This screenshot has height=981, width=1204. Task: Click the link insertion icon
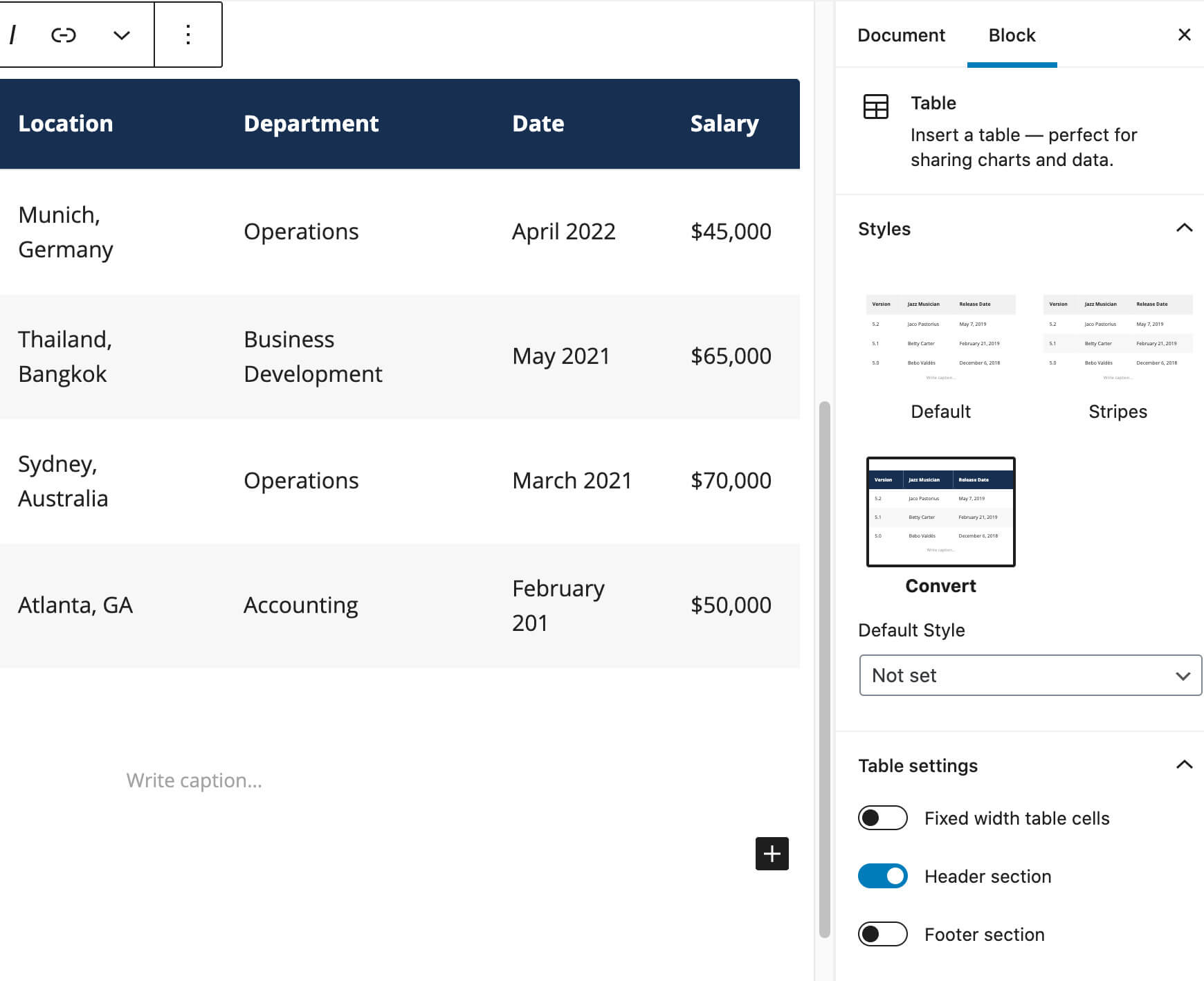point(64,35)
